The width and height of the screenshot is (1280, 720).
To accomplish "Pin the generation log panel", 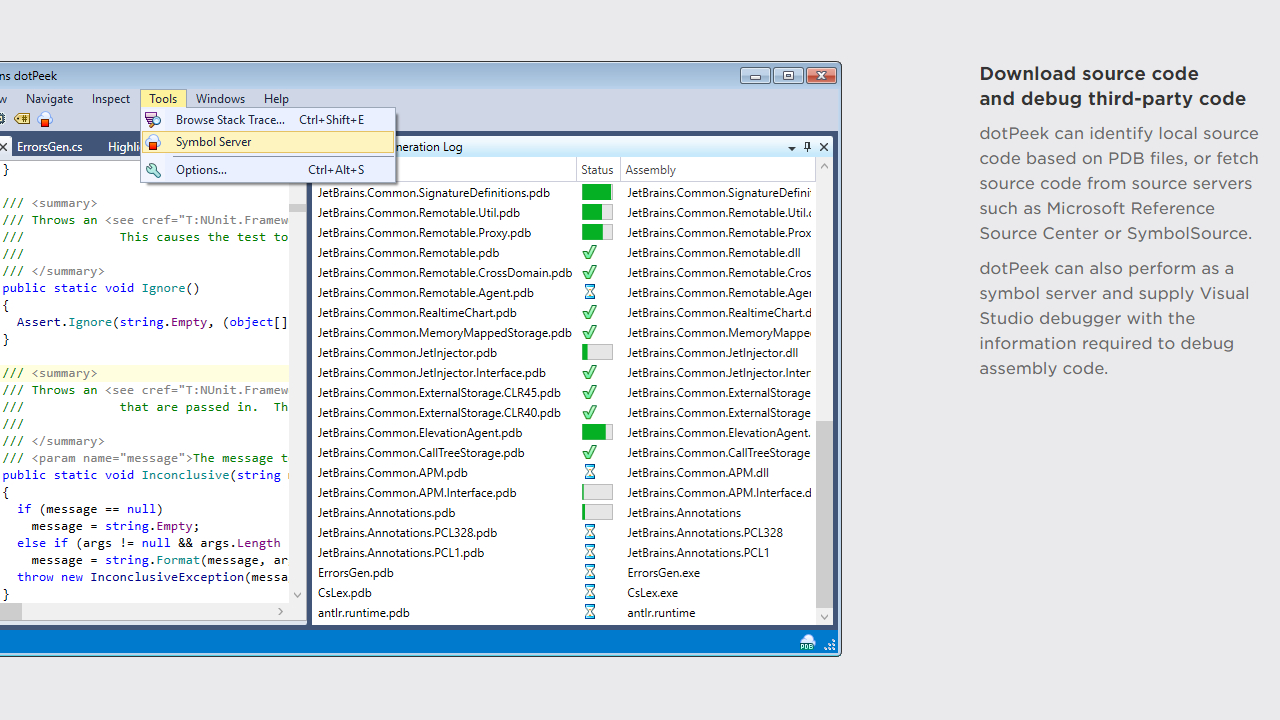I will (x=808, y=147).
